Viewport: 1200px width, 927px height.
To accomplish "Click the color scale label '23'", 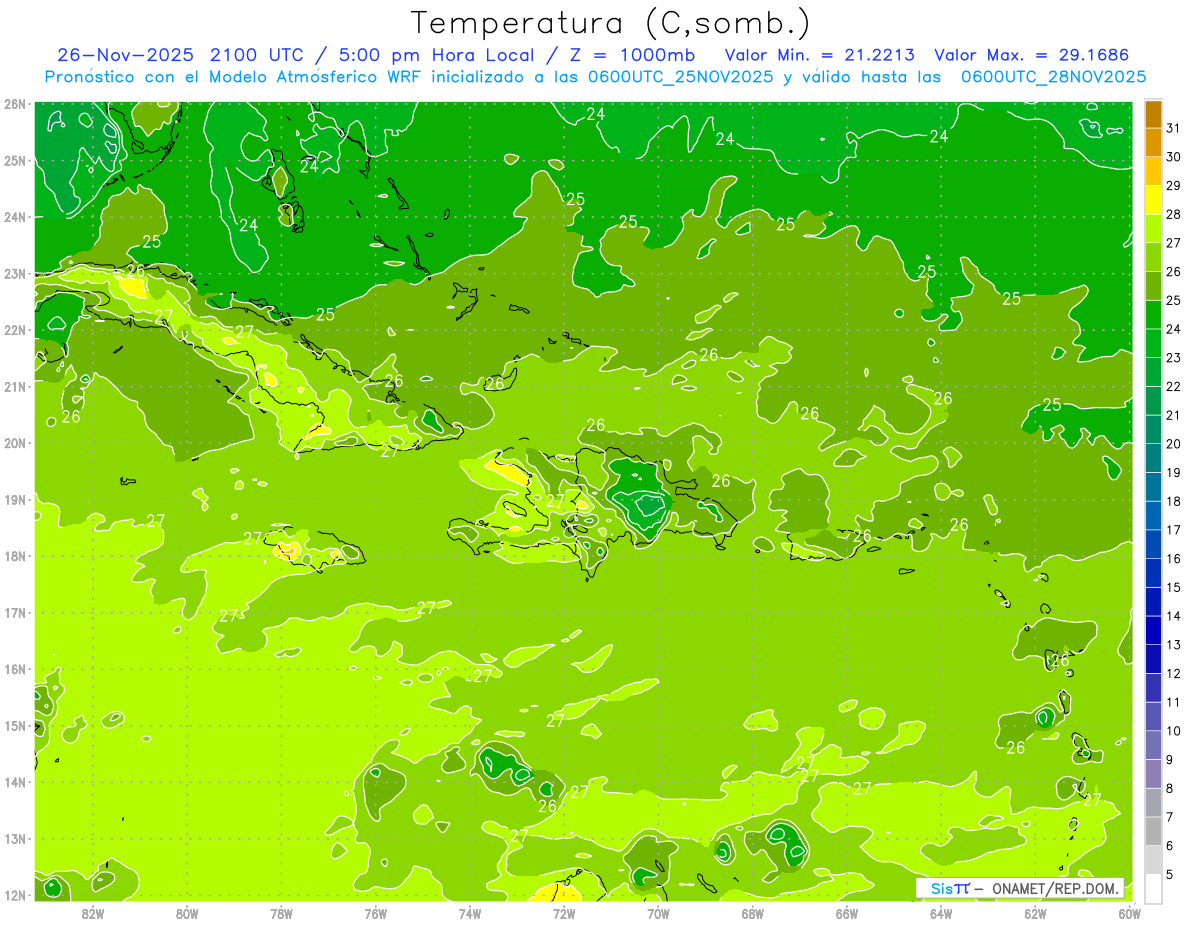I will [x=1174, y=358].
